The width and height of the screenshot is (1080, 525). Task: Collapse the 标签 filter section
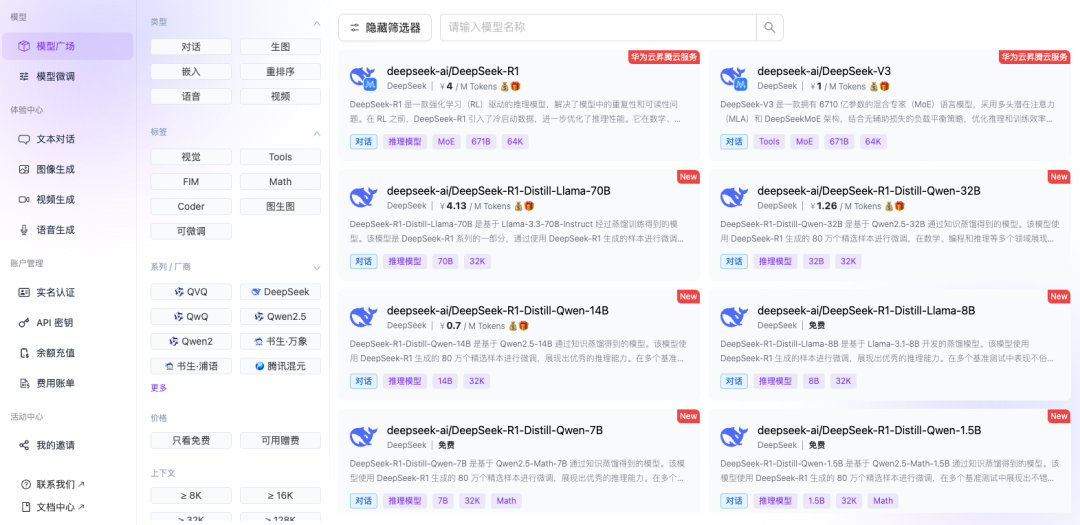point(317,132)
